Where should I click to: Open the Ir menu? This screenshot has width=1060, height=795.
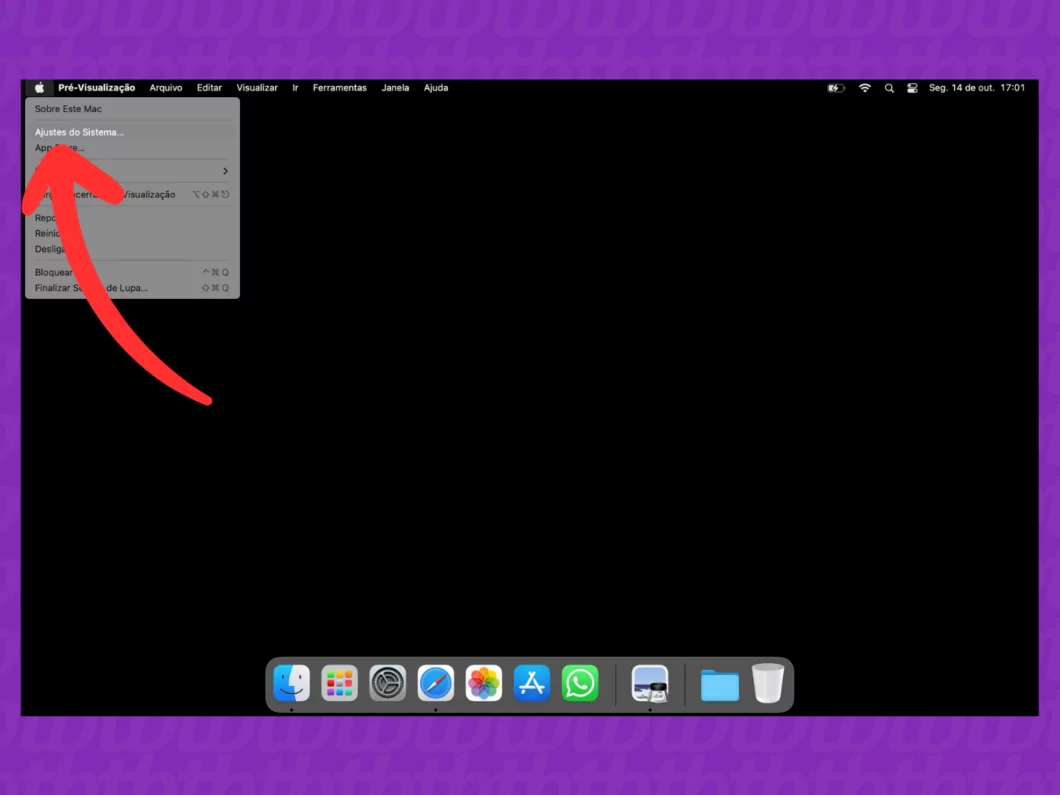pyautogui.click(x=295, y=88)
